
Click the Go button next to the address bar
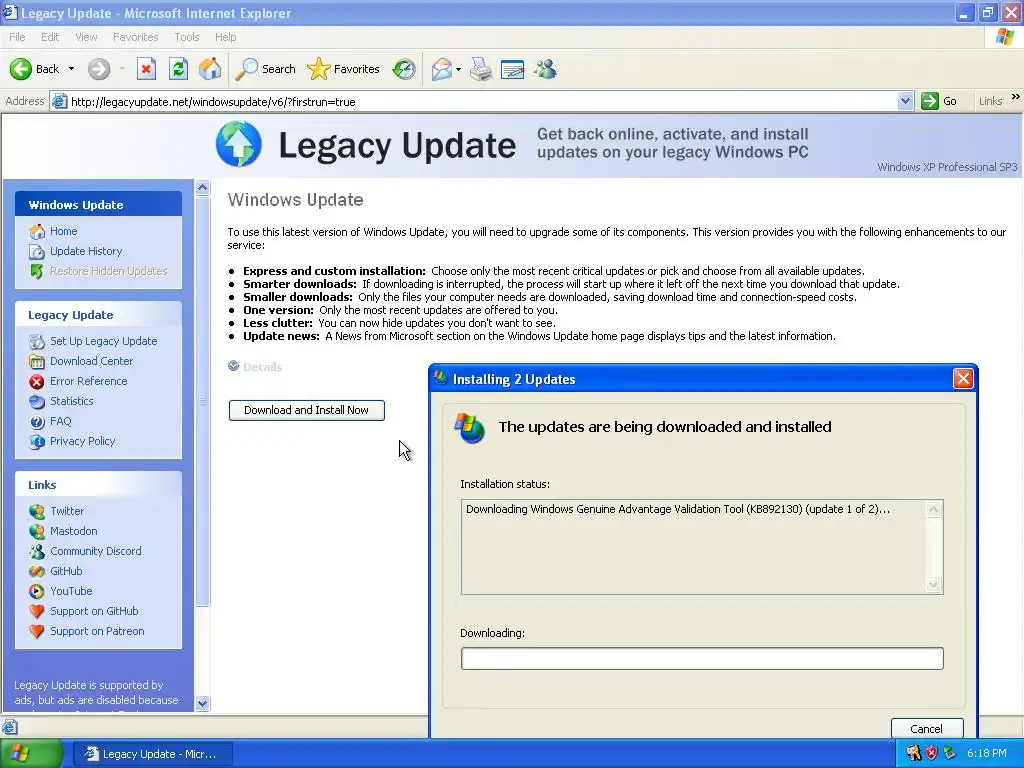coord(939,101)
